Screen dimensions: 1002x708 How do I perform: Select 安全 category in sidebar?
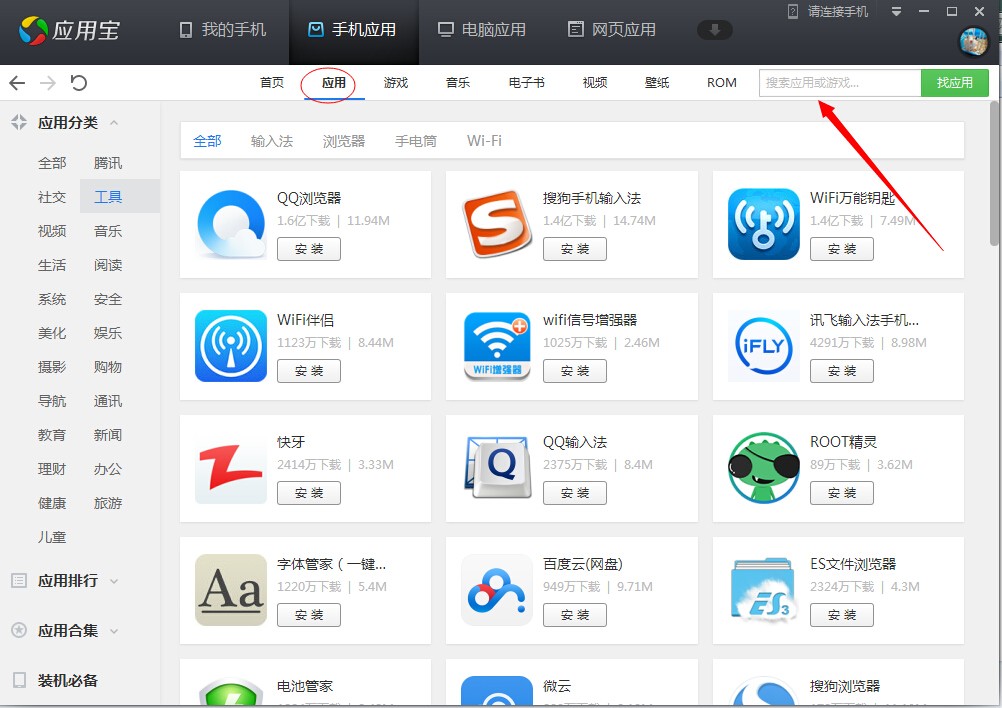coord(107,299)
